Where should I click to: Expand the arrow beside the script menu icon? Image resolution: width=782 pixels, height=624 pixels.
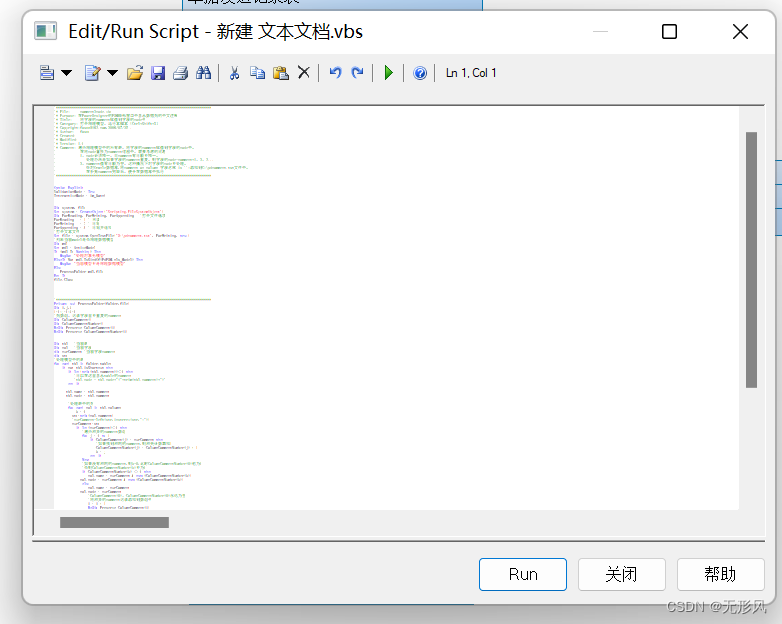66,73
